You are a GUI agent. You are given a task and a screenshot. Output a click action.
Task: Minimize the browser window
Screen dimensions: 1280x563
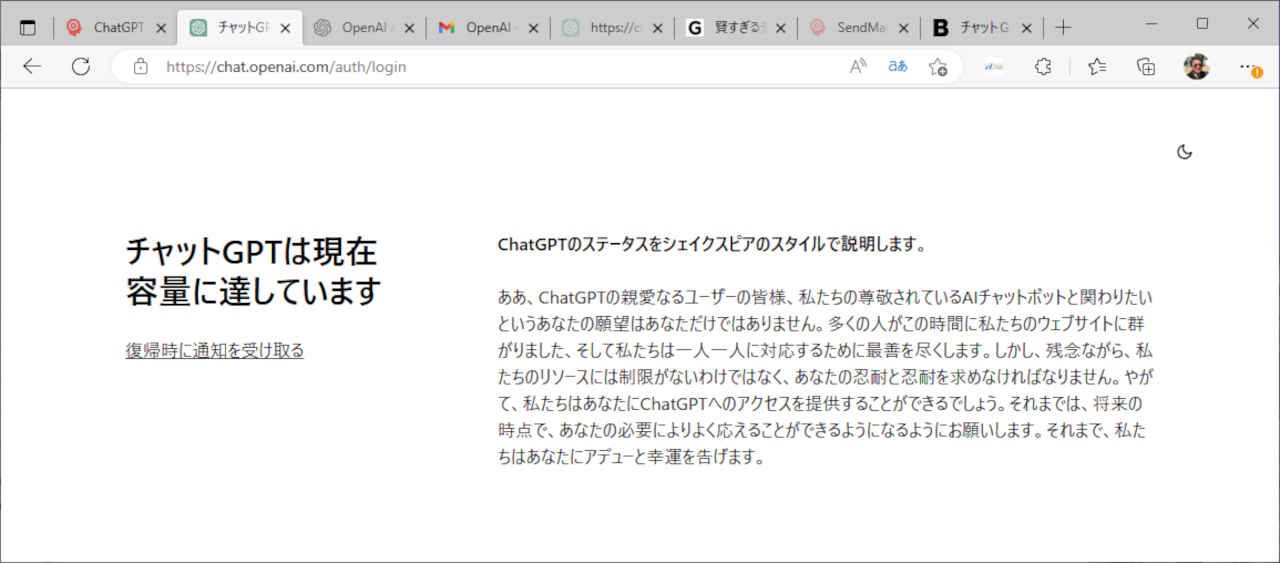click(1151, 23)
